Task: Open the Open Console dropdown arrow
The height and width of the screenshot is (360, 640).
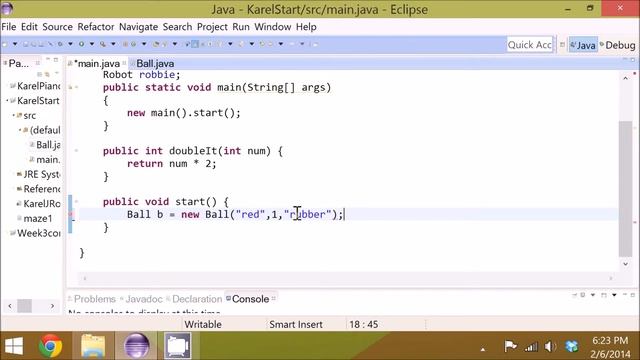Action: 614,295
